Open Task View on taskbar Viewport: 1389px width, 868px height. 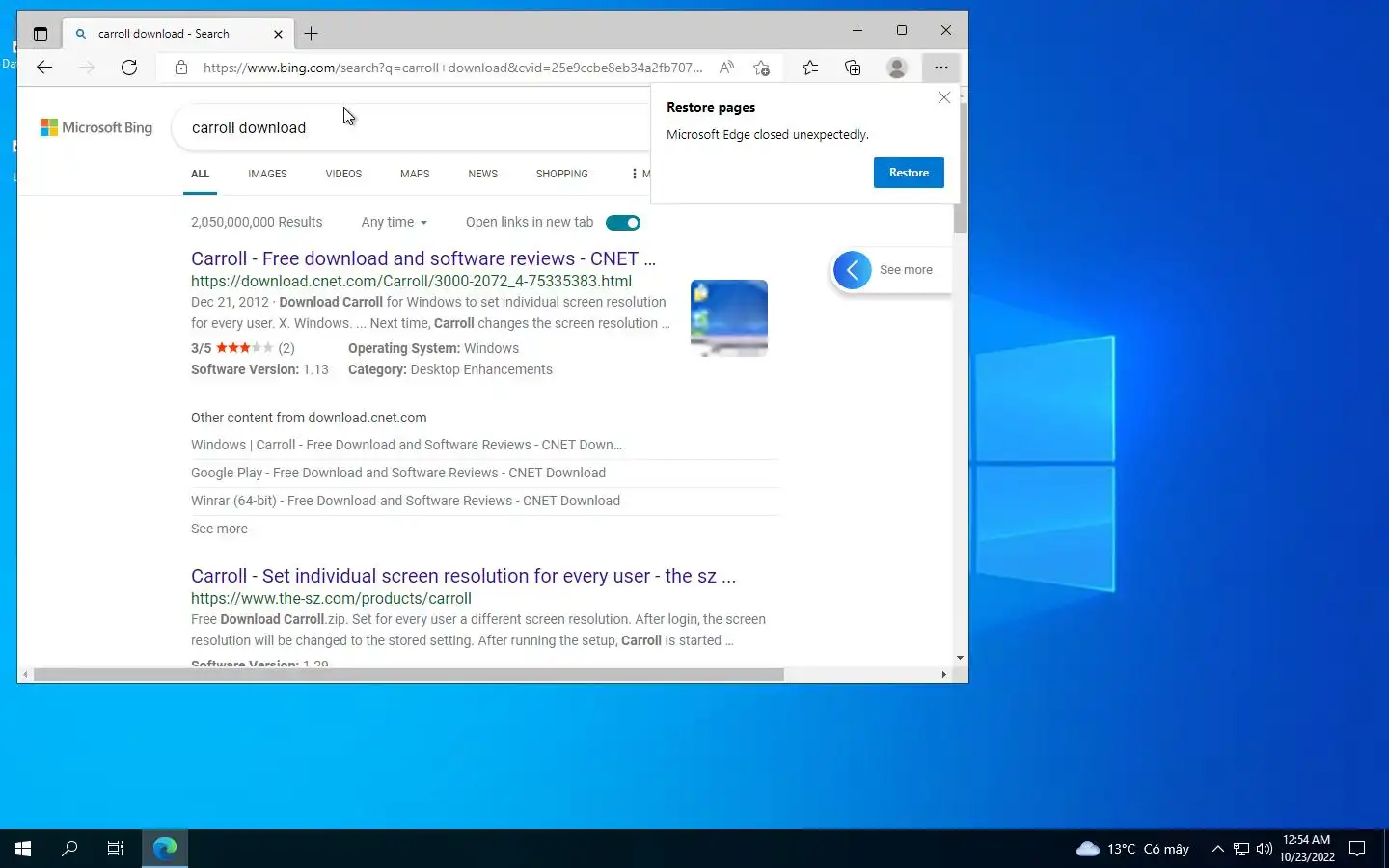click(116, 849)
